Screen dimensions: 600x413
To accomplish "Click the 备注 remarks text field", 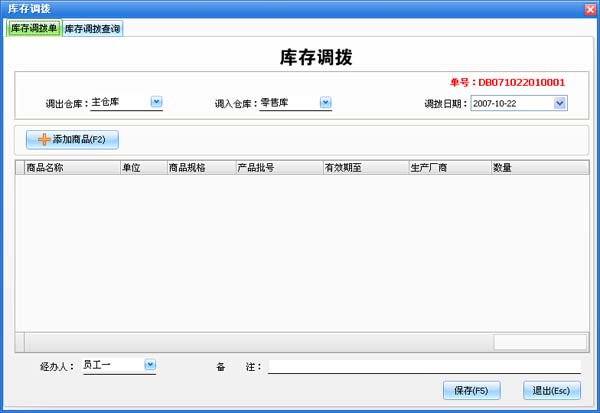I will 424,367.
